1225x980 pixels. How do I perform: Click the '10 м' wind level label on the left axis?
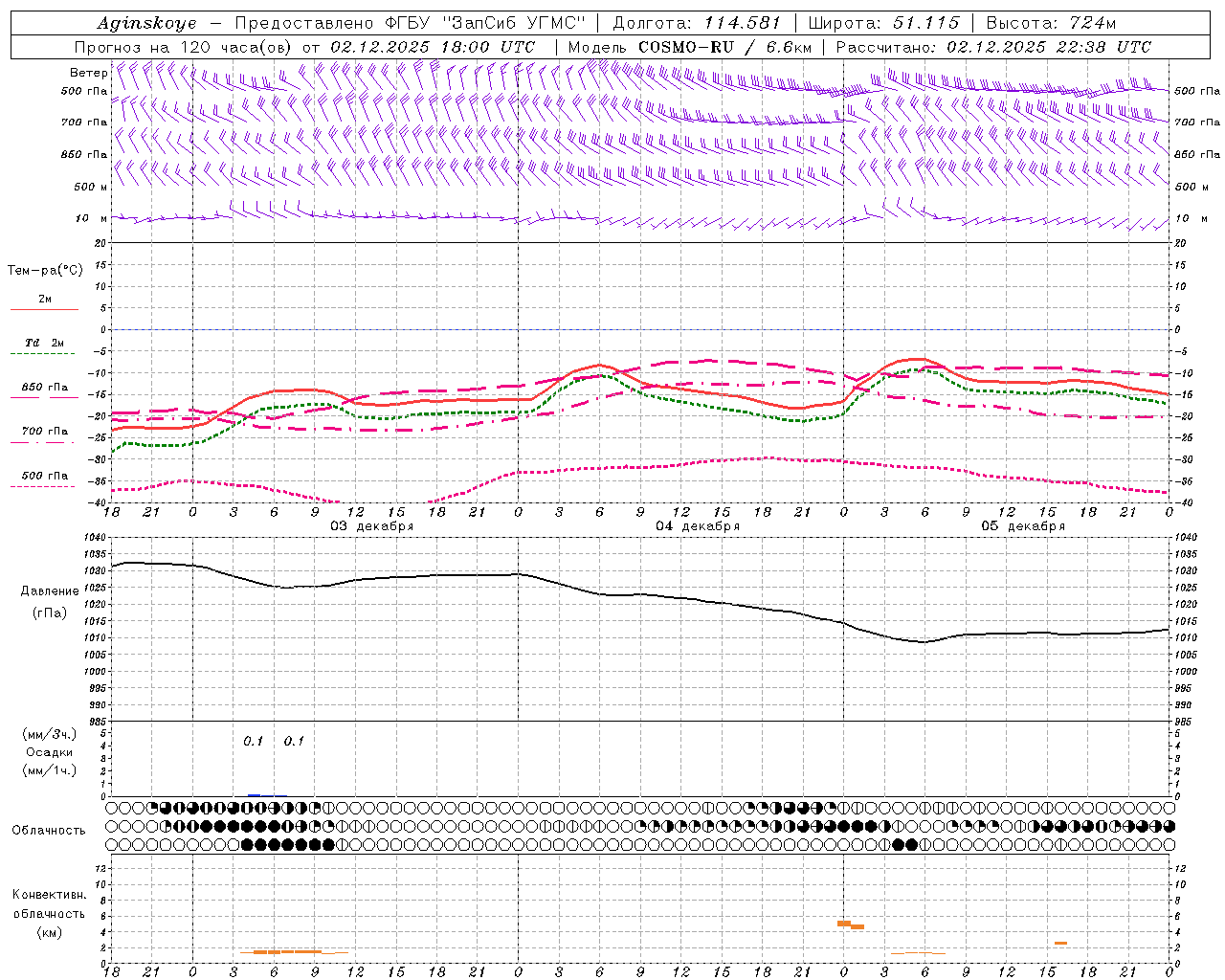tap(91, 218)
